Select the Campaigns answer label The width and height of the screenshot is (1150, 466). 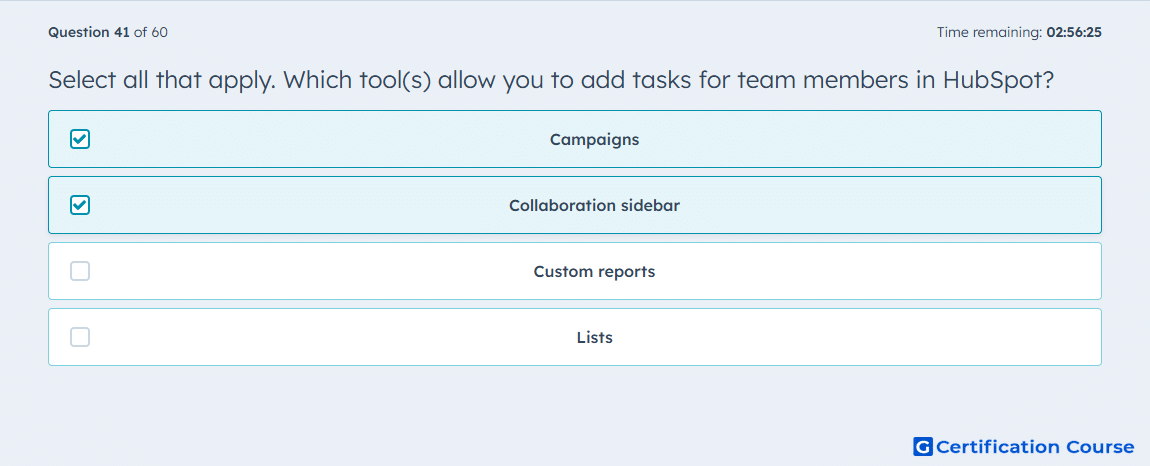point(594,139)
